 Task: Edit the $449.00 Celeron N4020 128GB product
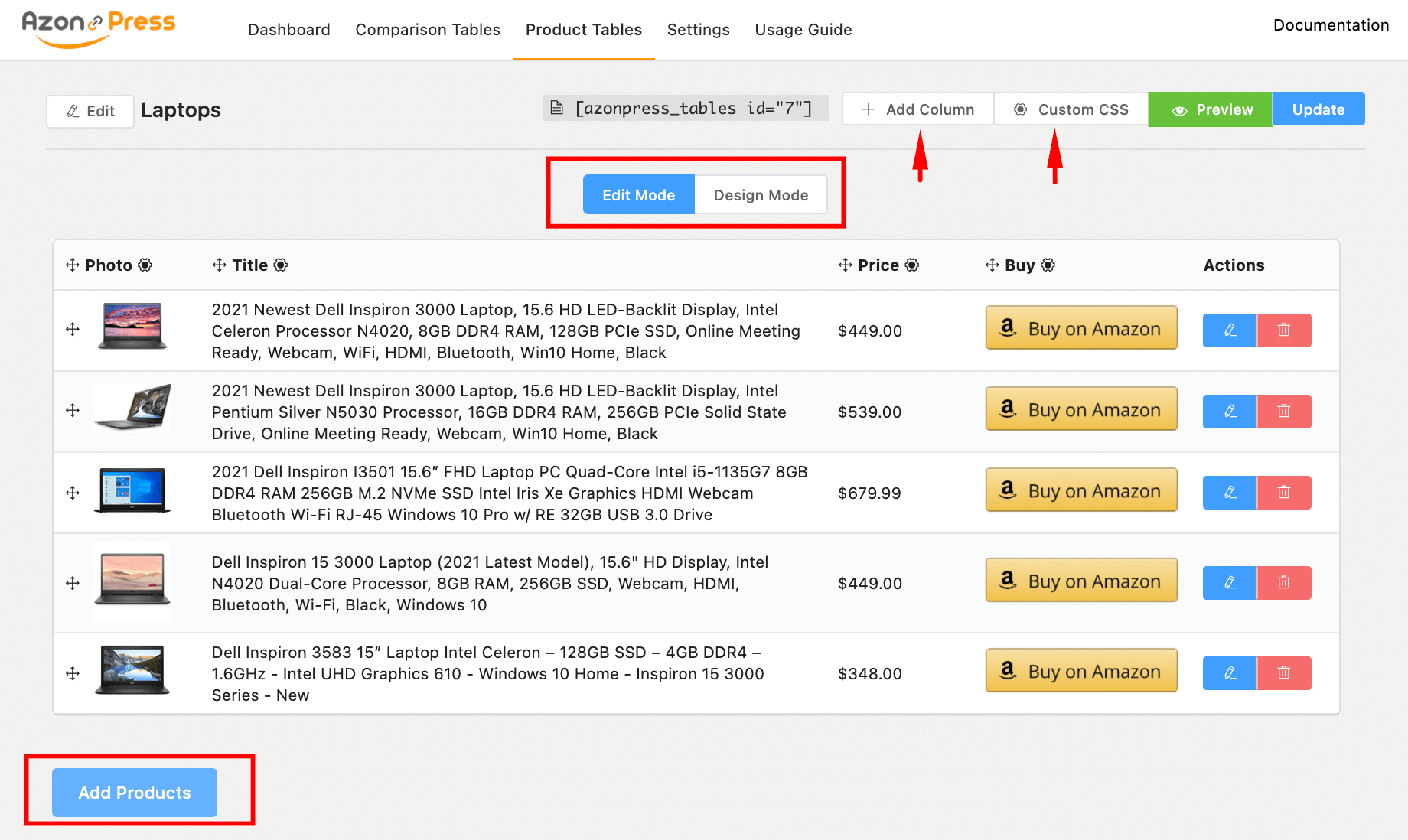pos(1230,330)
